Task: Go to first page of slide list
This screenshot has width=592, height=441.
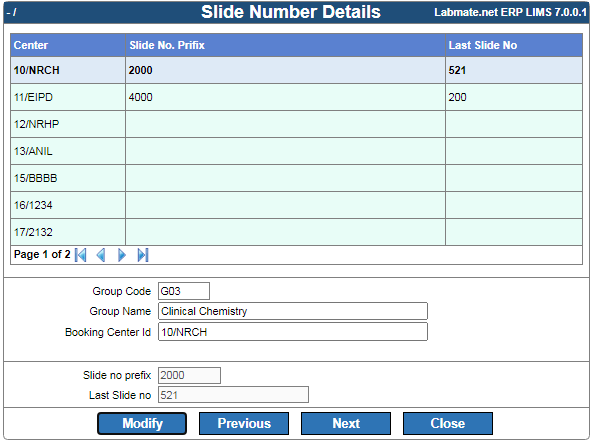Action: pos(81,255)
